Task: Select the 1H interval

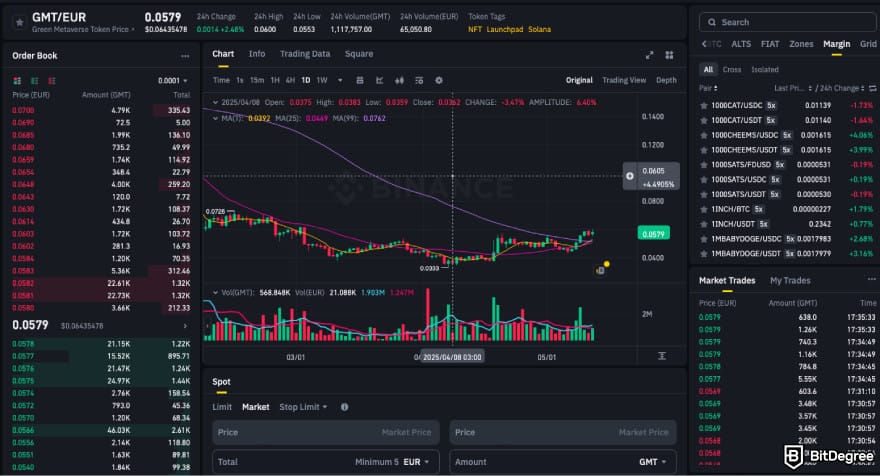Action: [275, 80]
